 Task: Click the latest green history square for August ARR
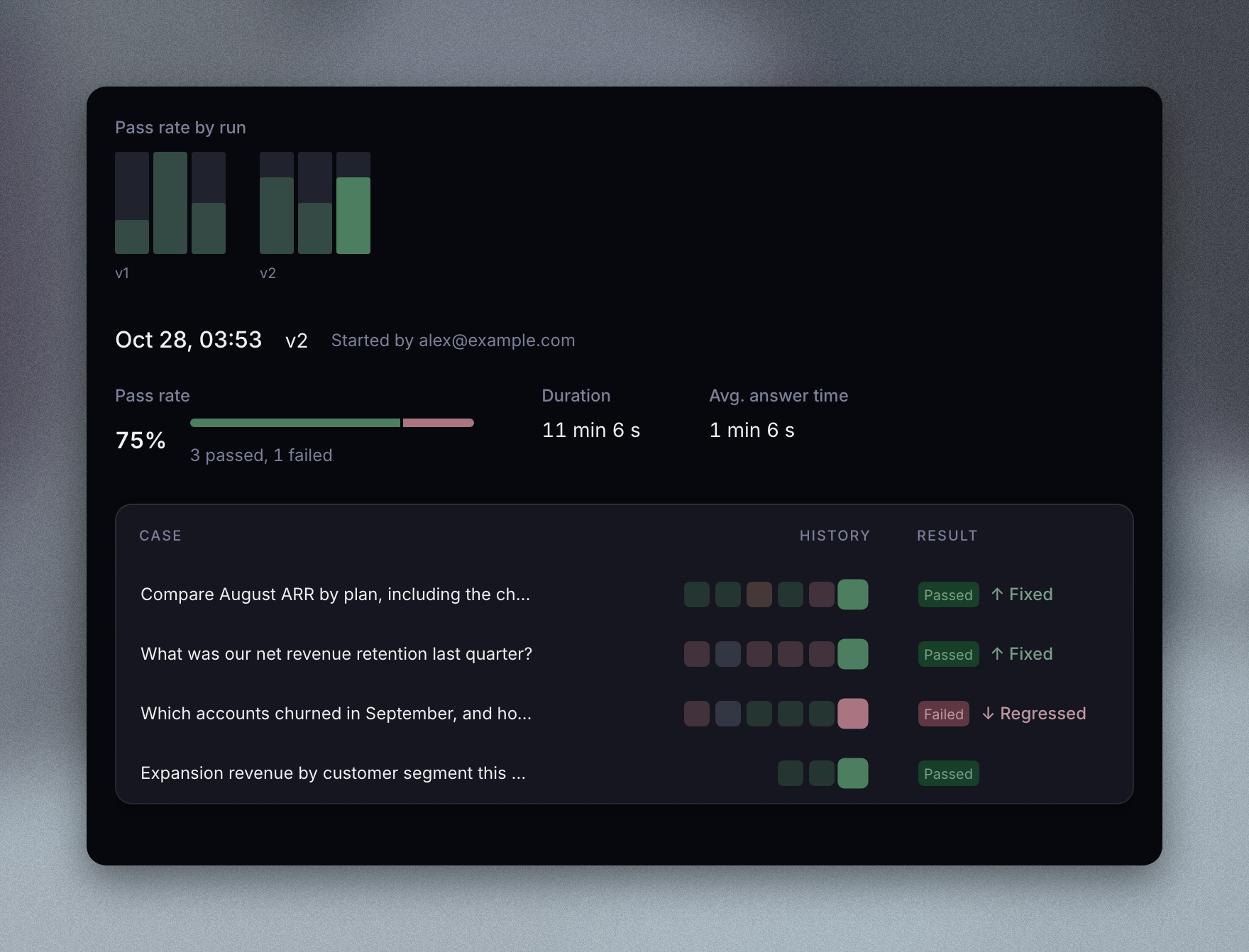(x=853, y=594)
